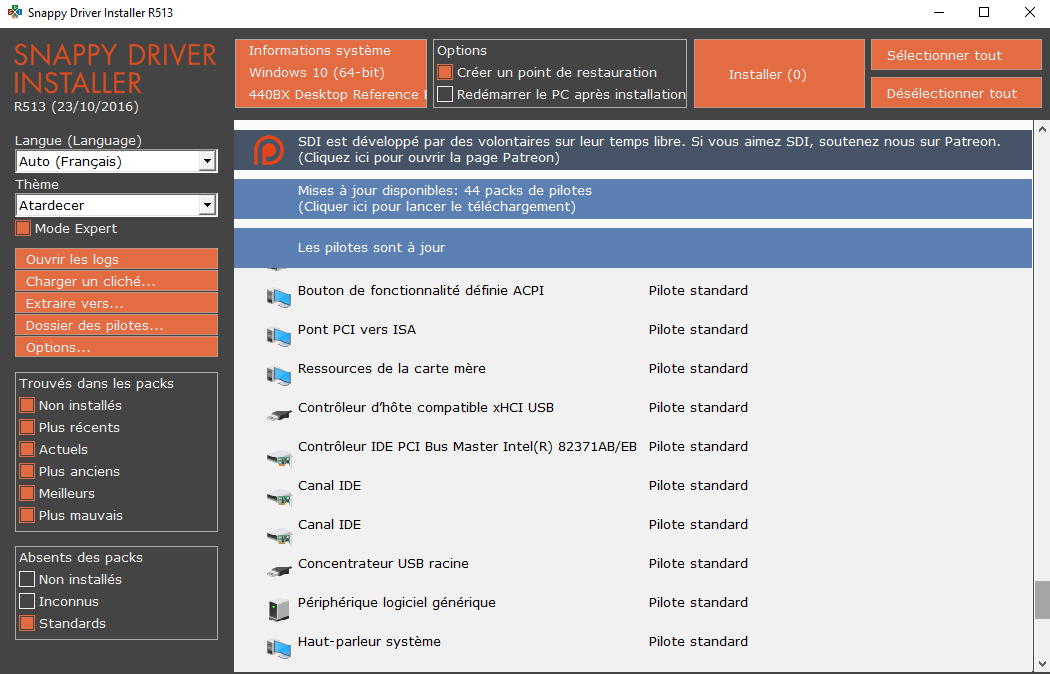Click the scrollbar down arrow
1050x674 pixels.
[1041, 664]
